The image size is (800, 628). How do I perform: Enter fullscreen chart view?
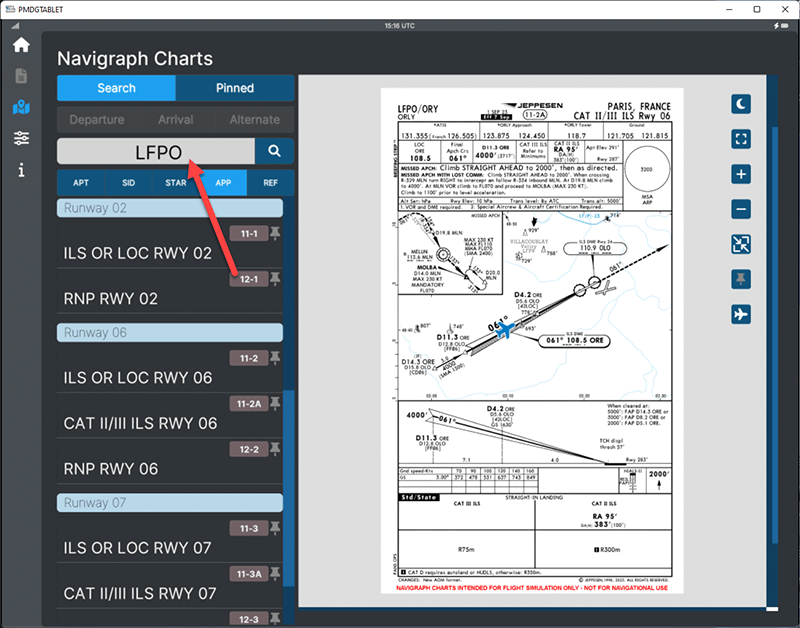(741, 138)
